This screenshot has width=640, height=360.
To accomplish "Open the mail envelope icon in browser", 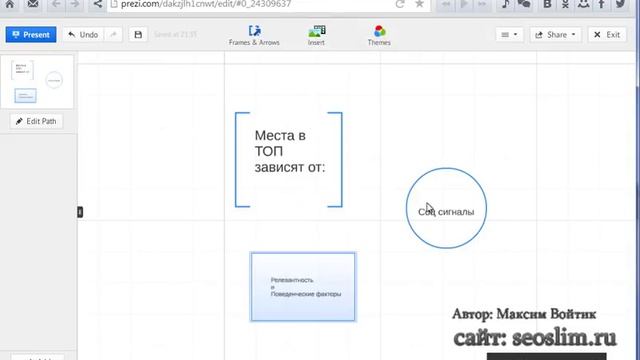I will pos(33,4).
